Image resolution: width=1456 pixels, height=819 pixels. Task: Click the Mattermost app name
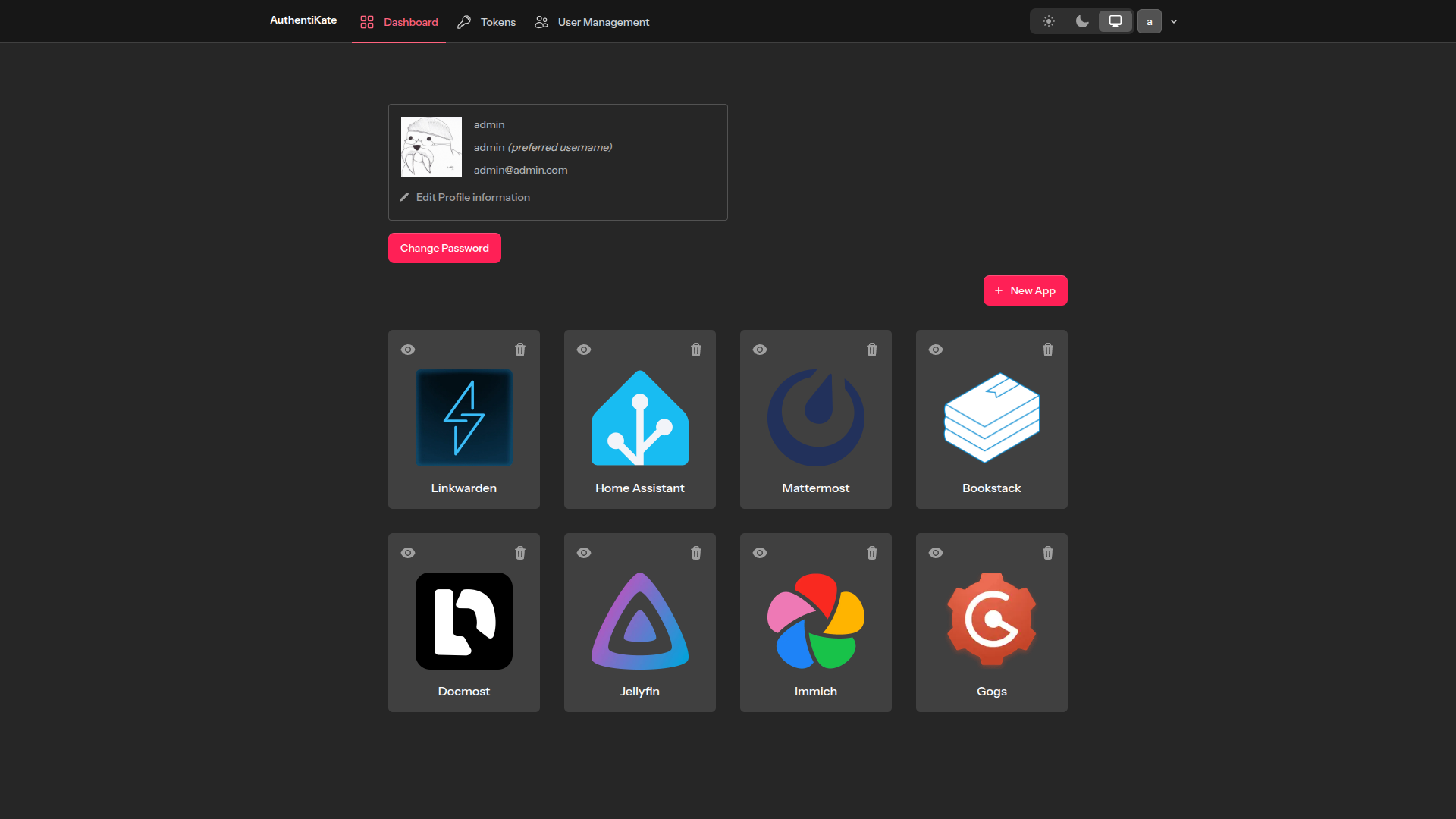point(816,488)
